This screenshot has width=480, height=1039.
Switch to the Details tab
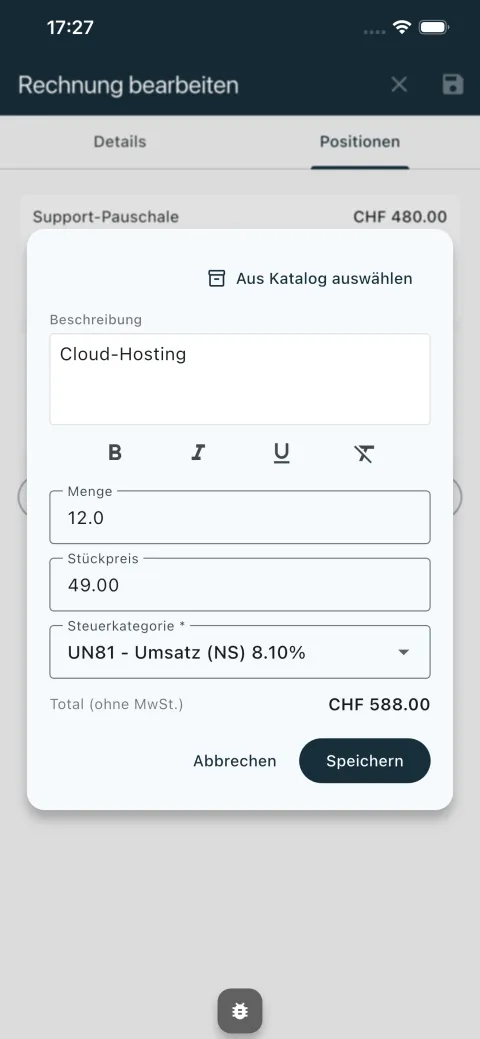(120, 142)
